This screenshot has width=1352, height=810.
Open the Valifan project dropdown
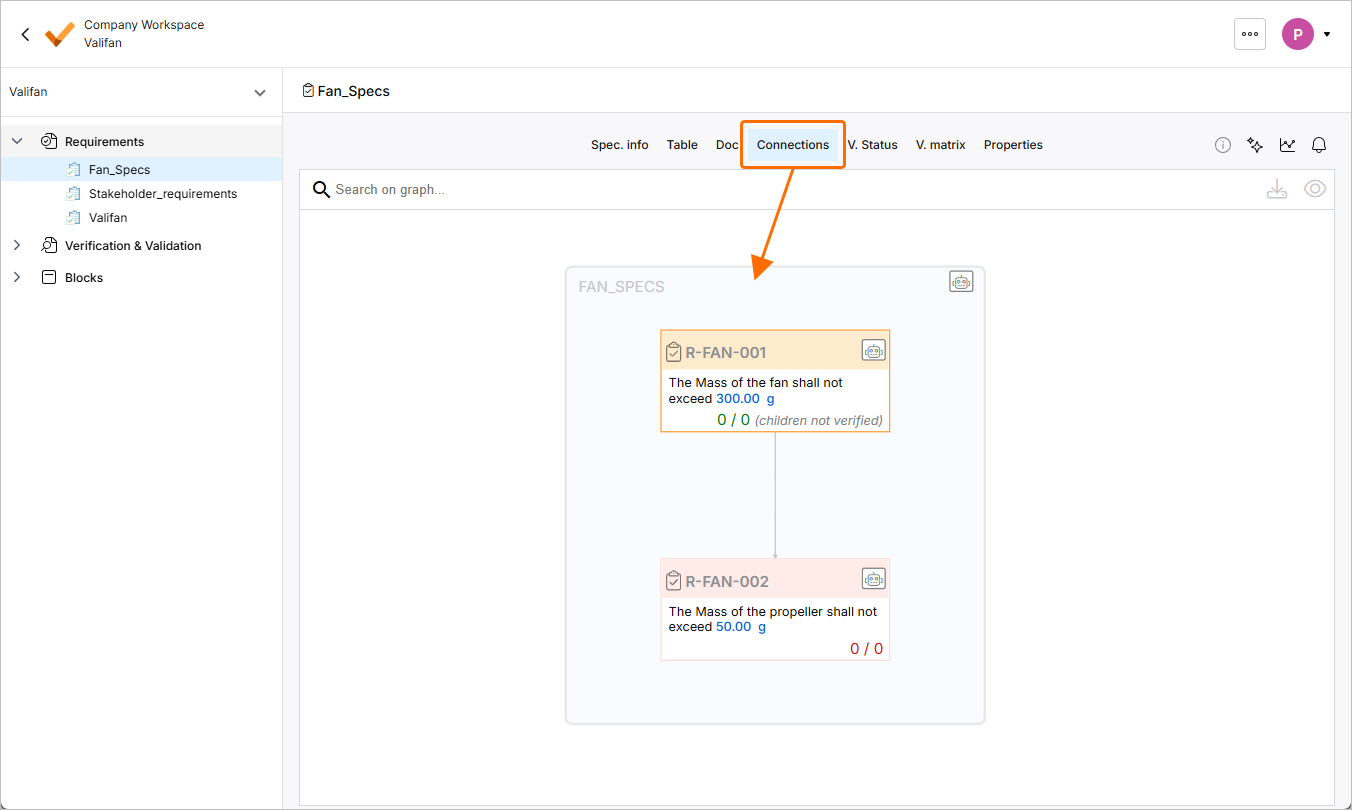pos(260,92)
